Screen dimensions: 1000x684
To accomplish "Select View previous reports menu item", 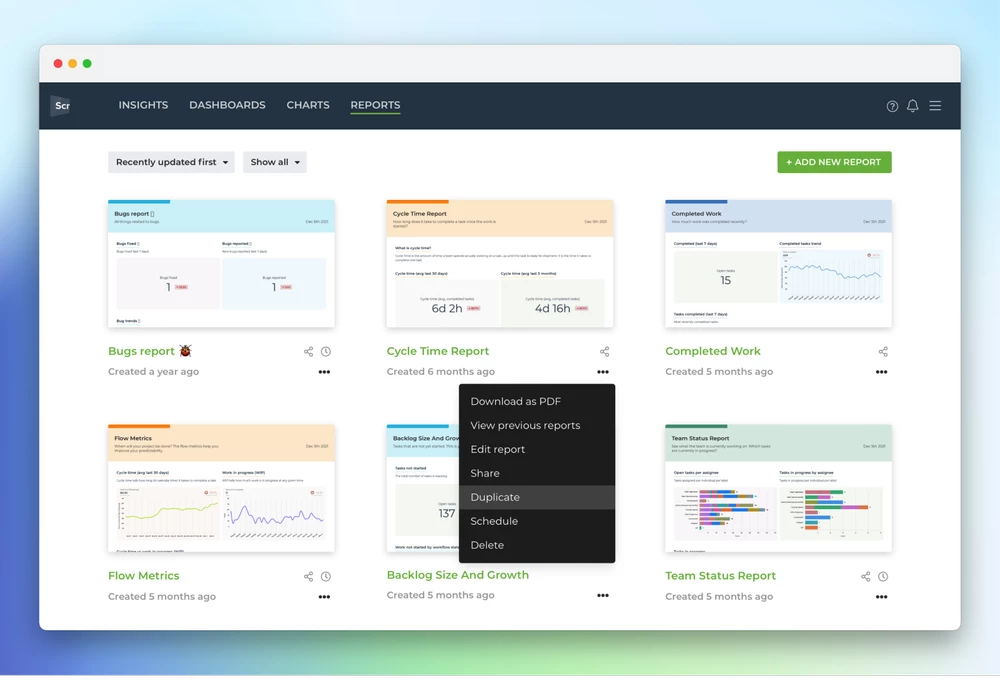I will pos(536,425).
